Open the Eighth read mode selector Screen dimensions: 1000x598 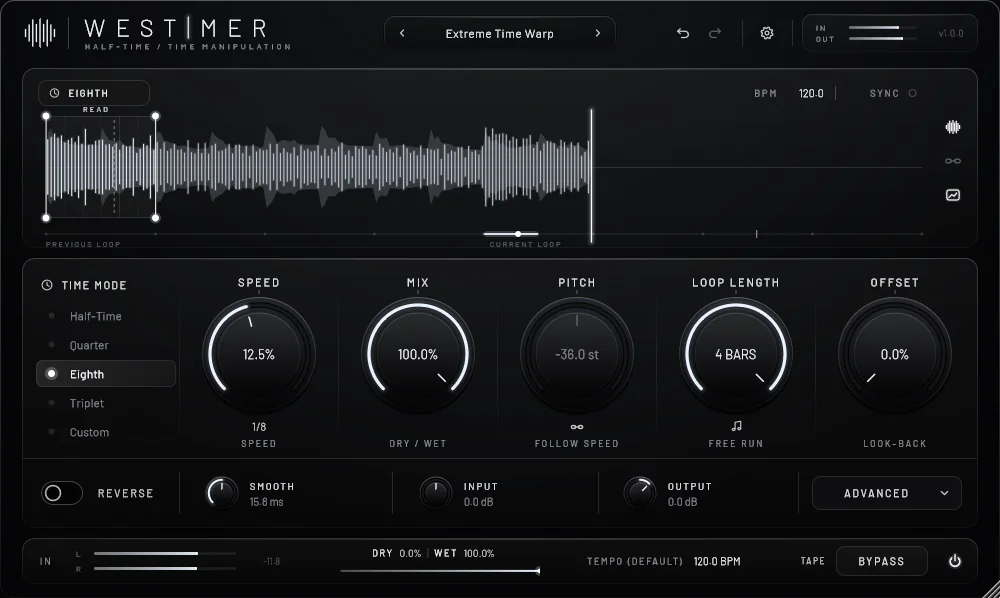[x=94, y=93]
